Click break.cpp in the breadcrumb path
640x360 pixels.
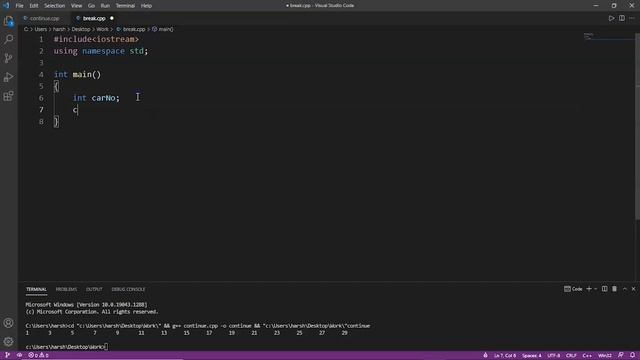(x=131, y=29)
